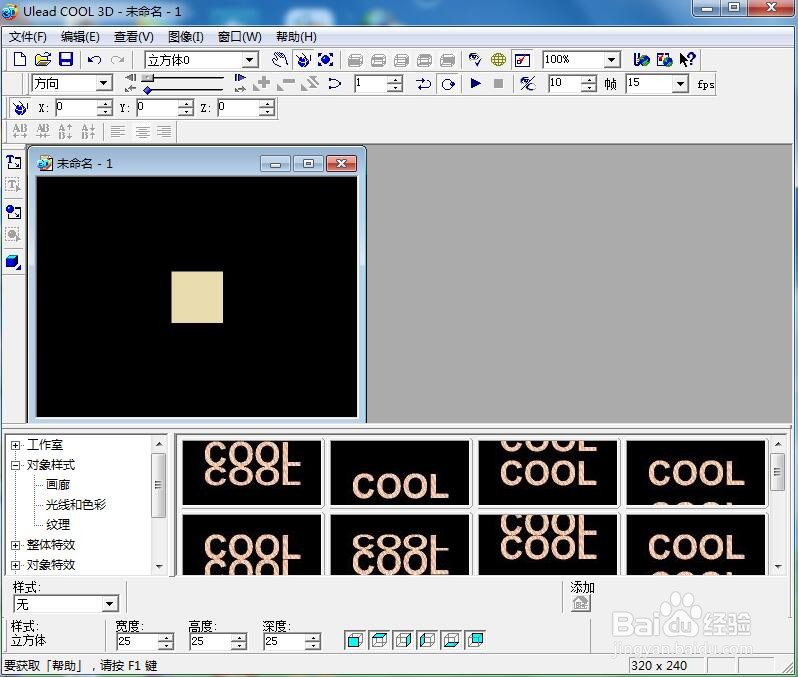Collapse the 对象样式 tree node
Image resolution: width=798 pixels, height=677 pixels.
tap(15, 465)
